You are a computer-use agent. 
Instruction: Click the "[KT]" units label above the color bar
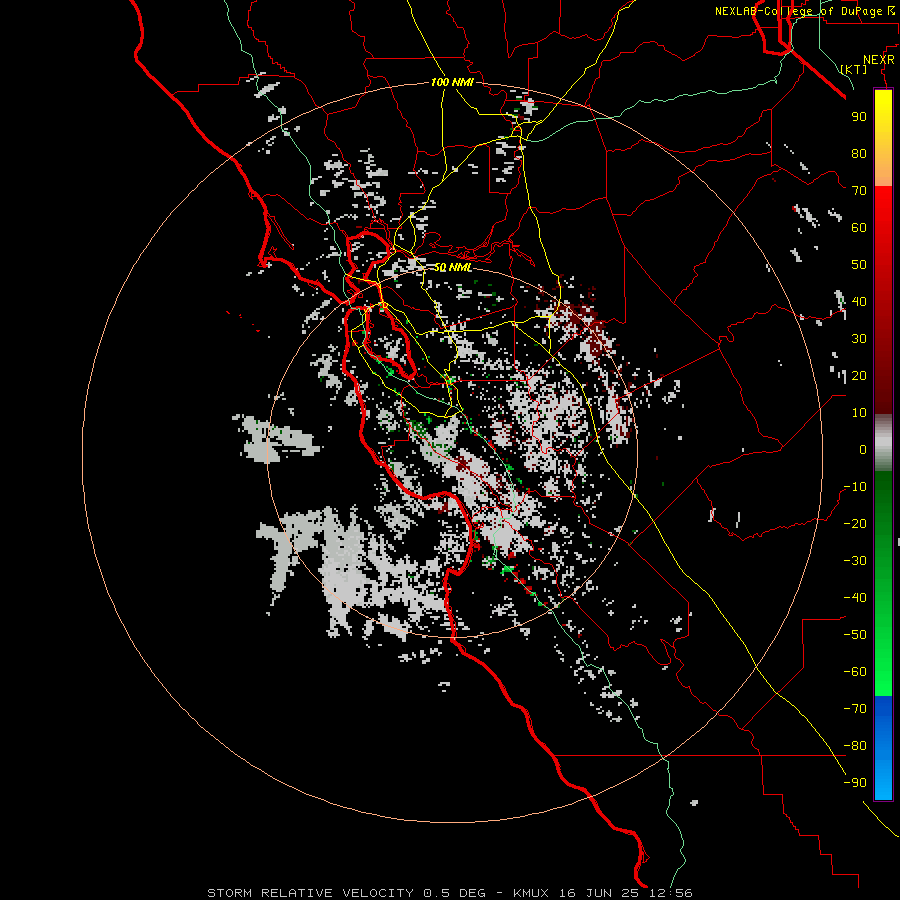tap(854, 69)
